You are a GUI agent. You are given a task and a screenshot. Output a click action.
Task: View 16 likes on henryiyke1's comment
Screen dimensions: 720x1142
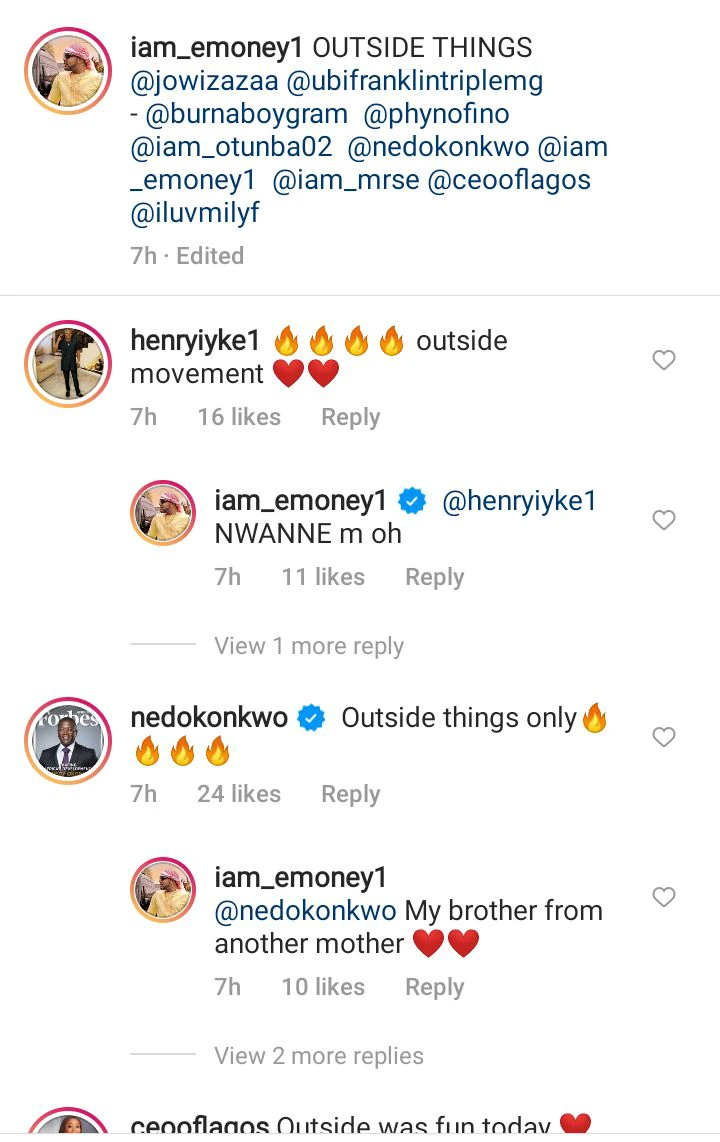point(239,417)
